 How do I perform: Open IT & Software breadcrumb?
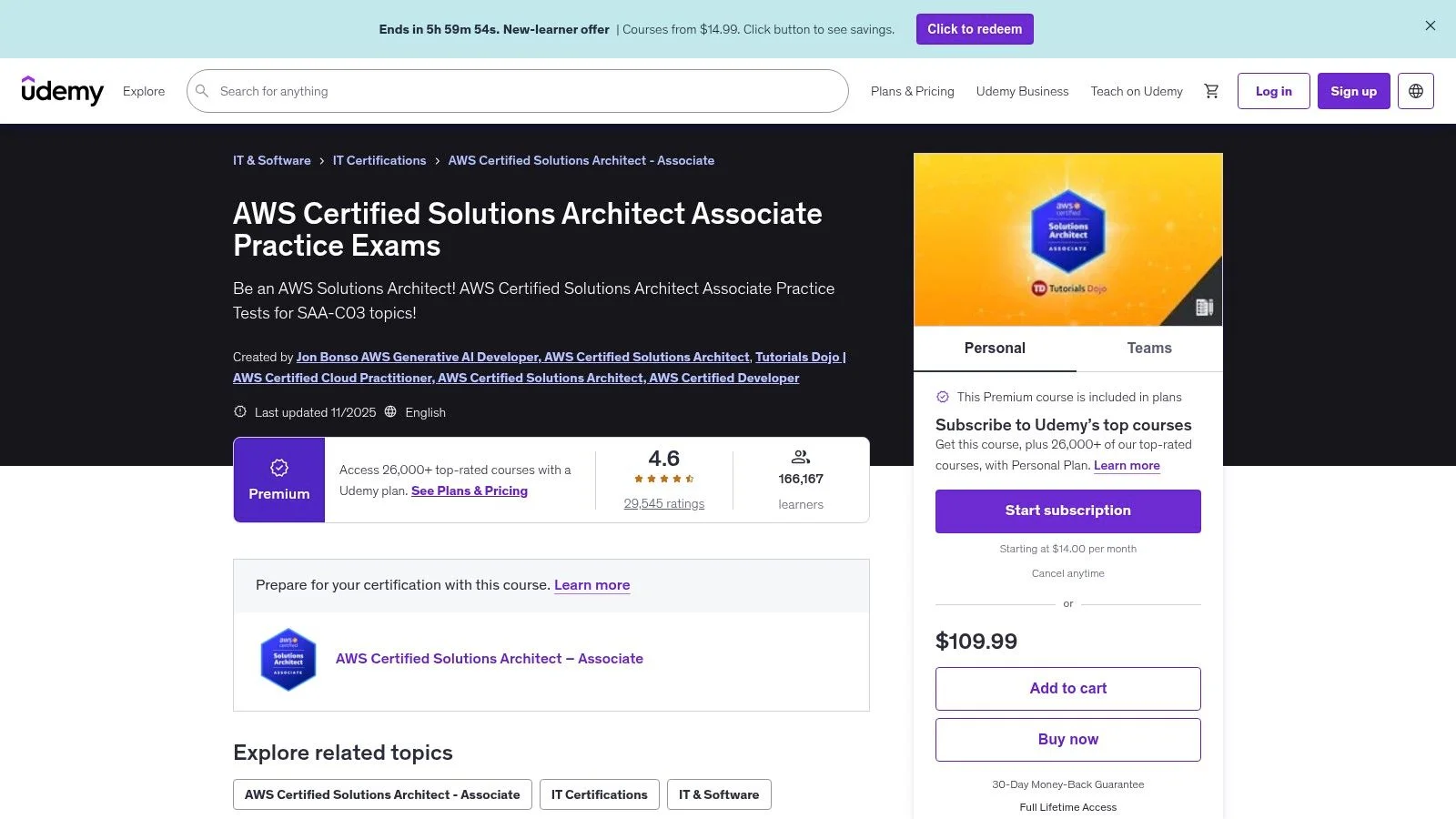click(272, 160)
